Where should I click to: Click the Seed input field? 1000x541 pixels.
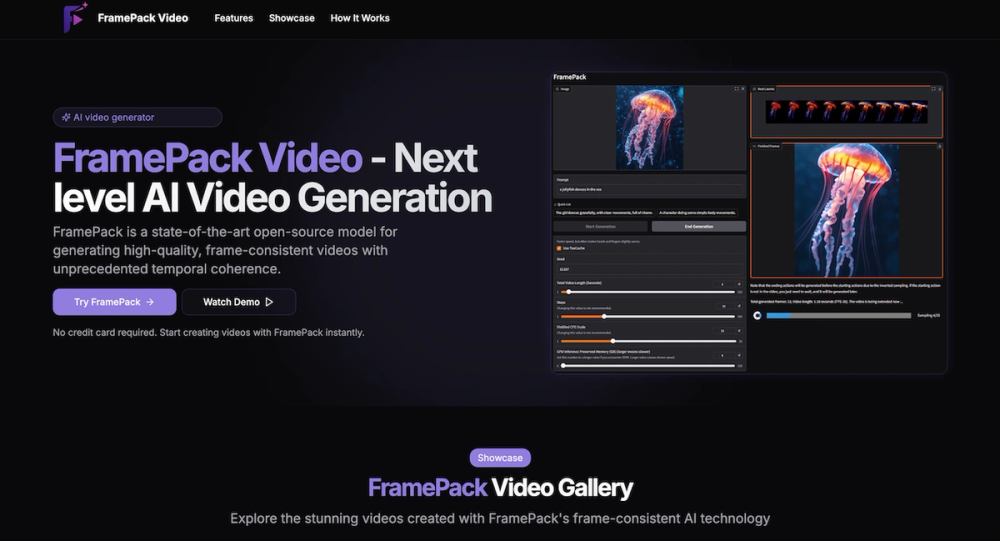(x=649, y=269)
